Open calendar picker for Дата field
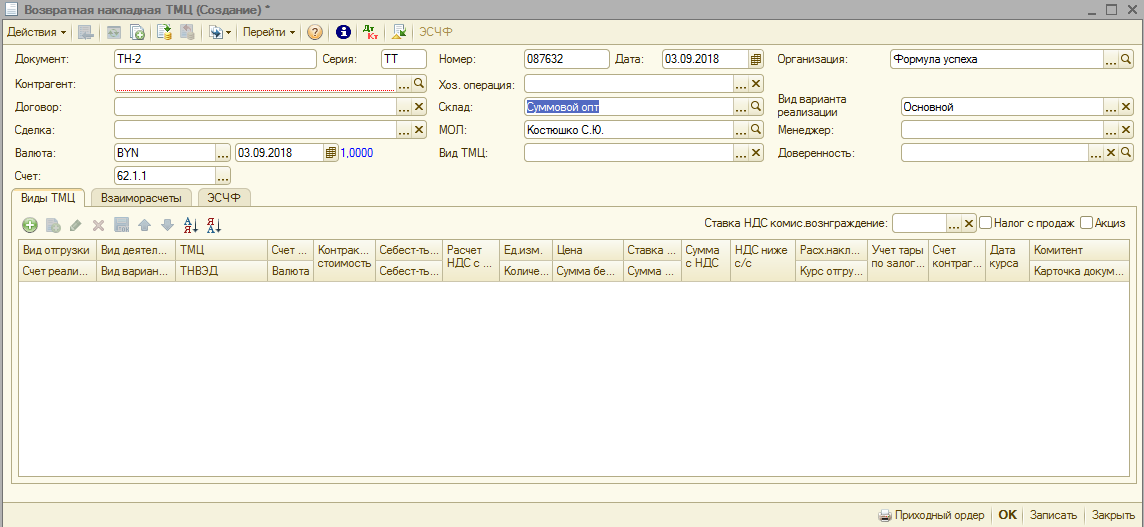 click(756, 59)
